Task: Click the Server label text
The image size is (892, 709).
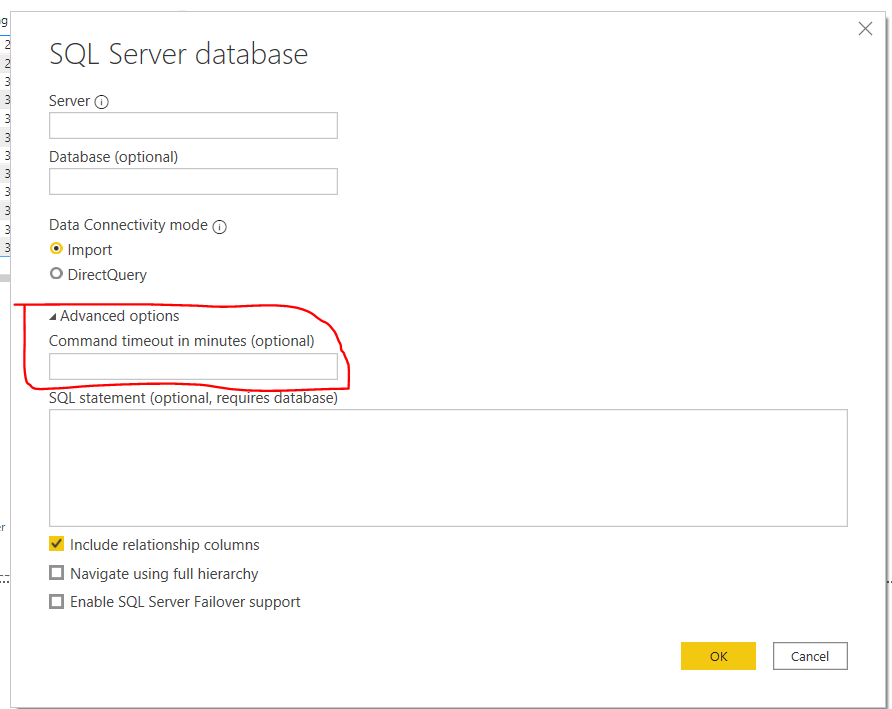Action: pos(70,100)
